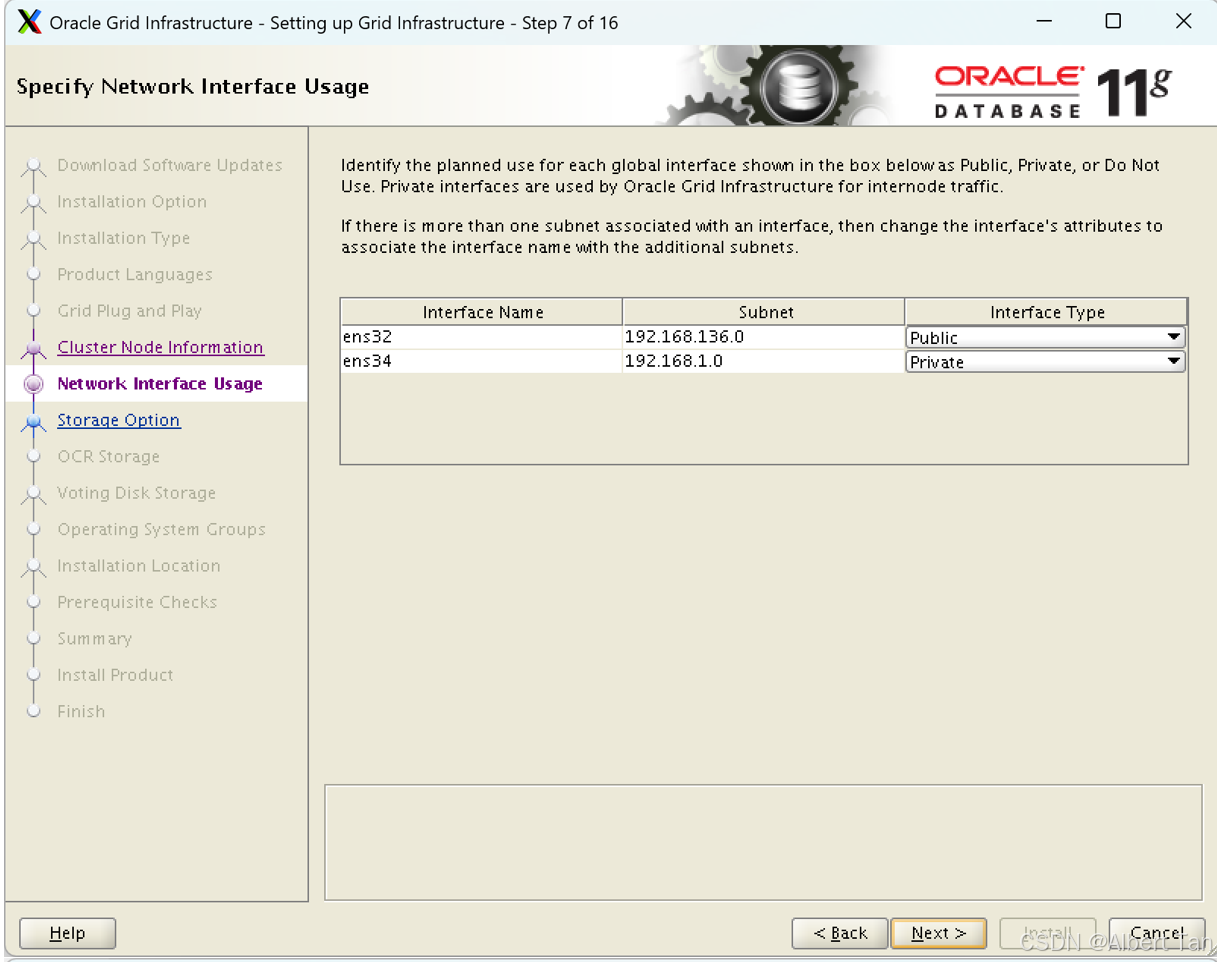This screenshot has height=962, width=1217.
Task: Click the OCR Storage step
Action: (108, 456)
